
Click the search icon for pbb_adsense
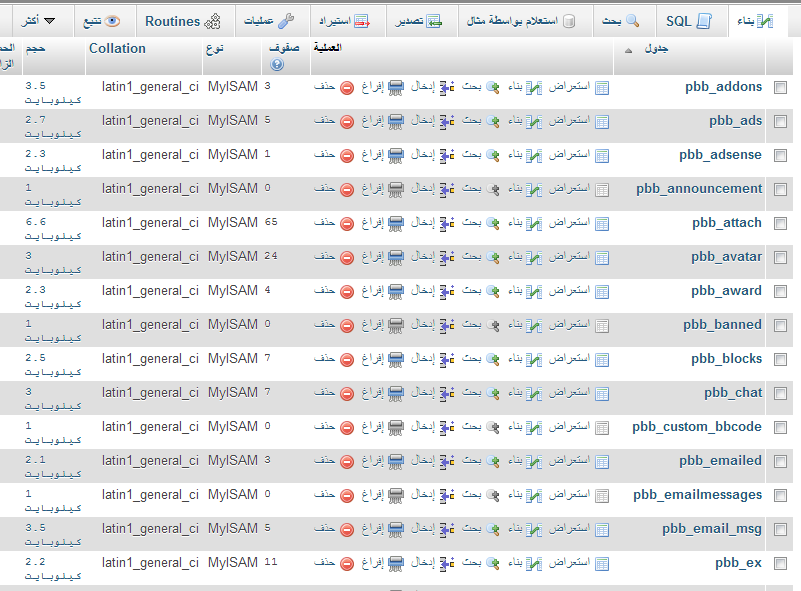pos(493,156)
